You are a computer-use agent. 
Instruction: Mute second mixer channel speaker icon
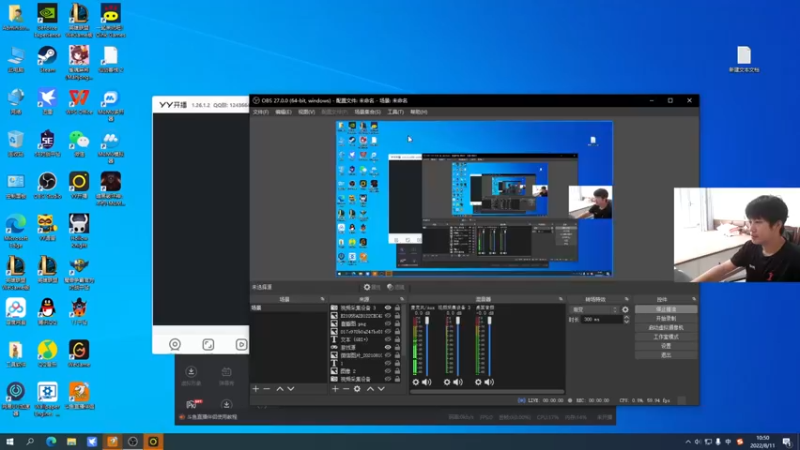tap(458, 382)
